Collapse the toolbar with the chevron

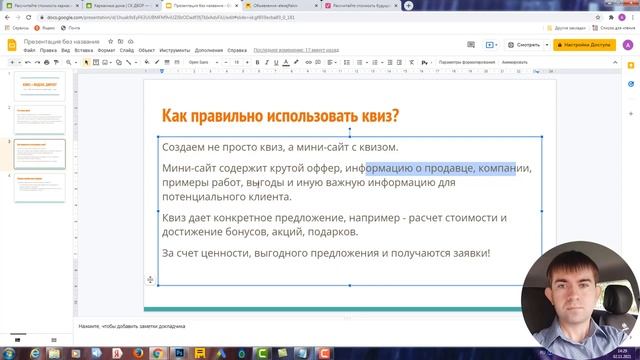615,62
